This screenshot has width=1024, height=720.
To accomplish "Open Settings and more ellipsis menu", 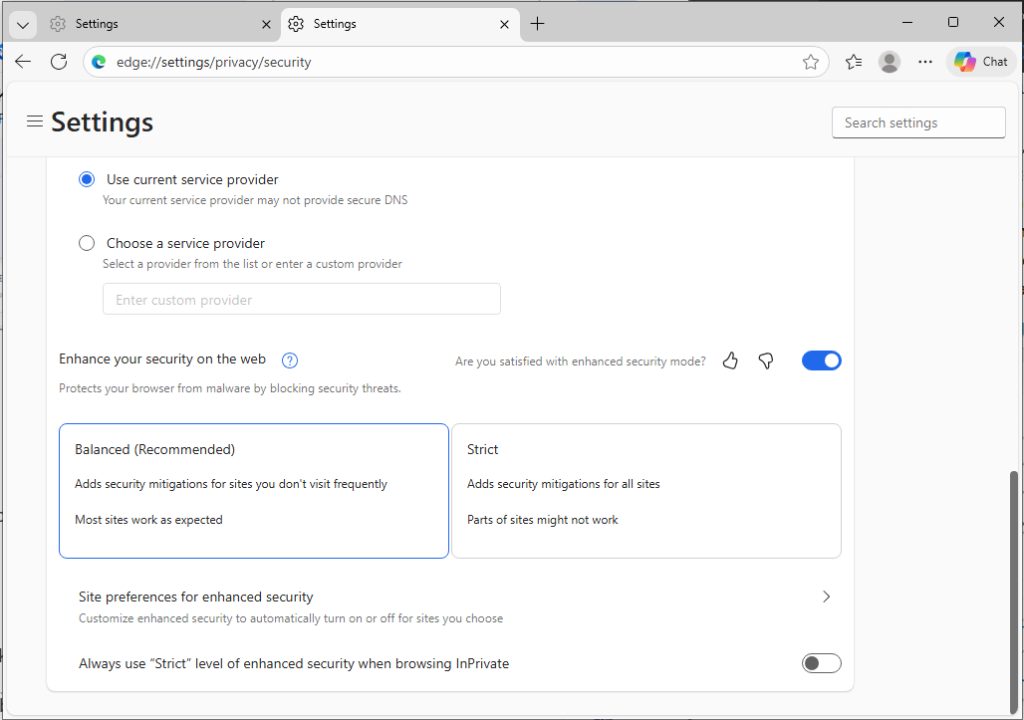I will pos(925,62).
